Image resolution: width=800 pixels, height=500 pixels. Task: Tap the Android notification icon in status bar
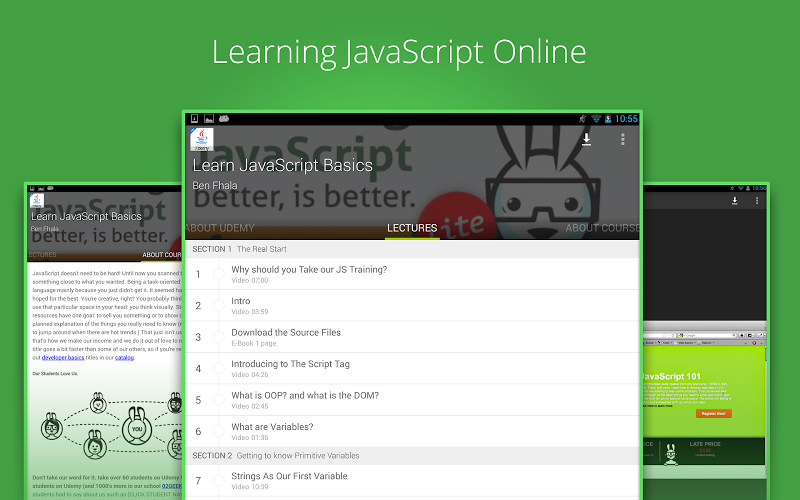coord(223,118)
